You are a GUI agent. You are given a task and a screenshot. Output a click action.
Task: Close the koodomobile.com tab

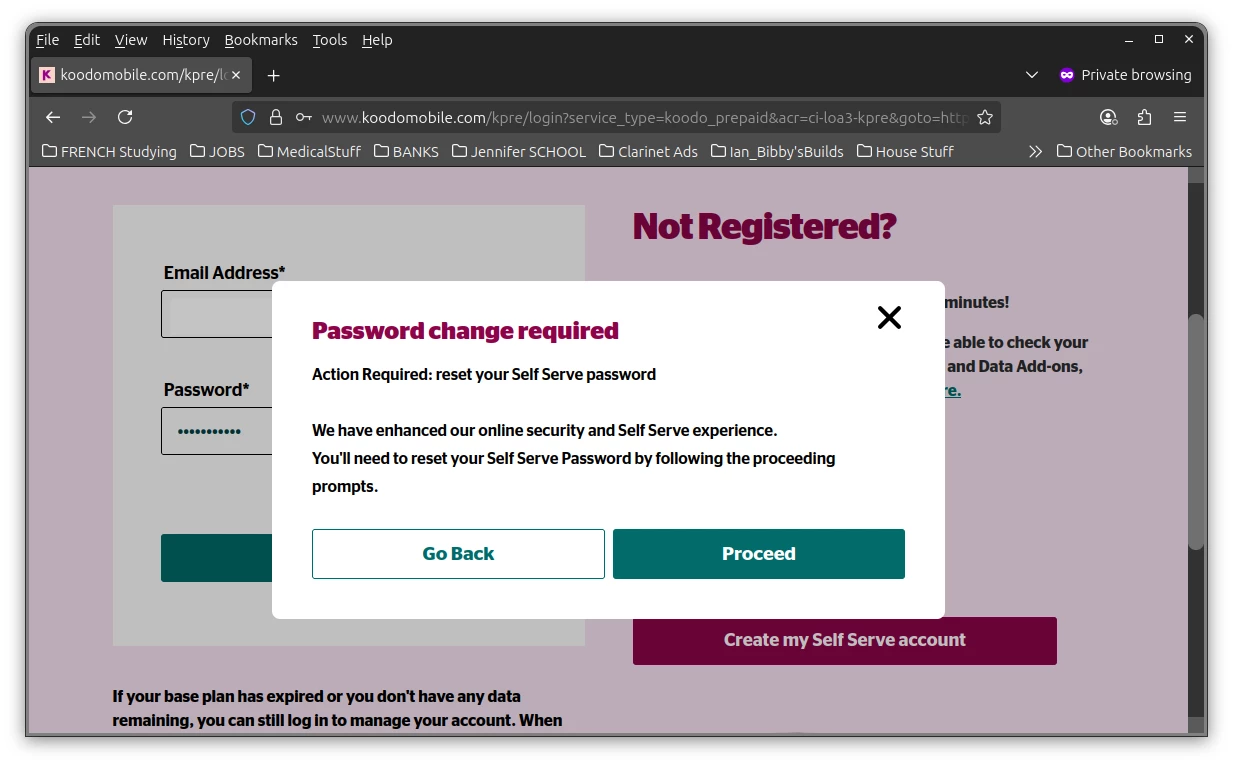236,75
